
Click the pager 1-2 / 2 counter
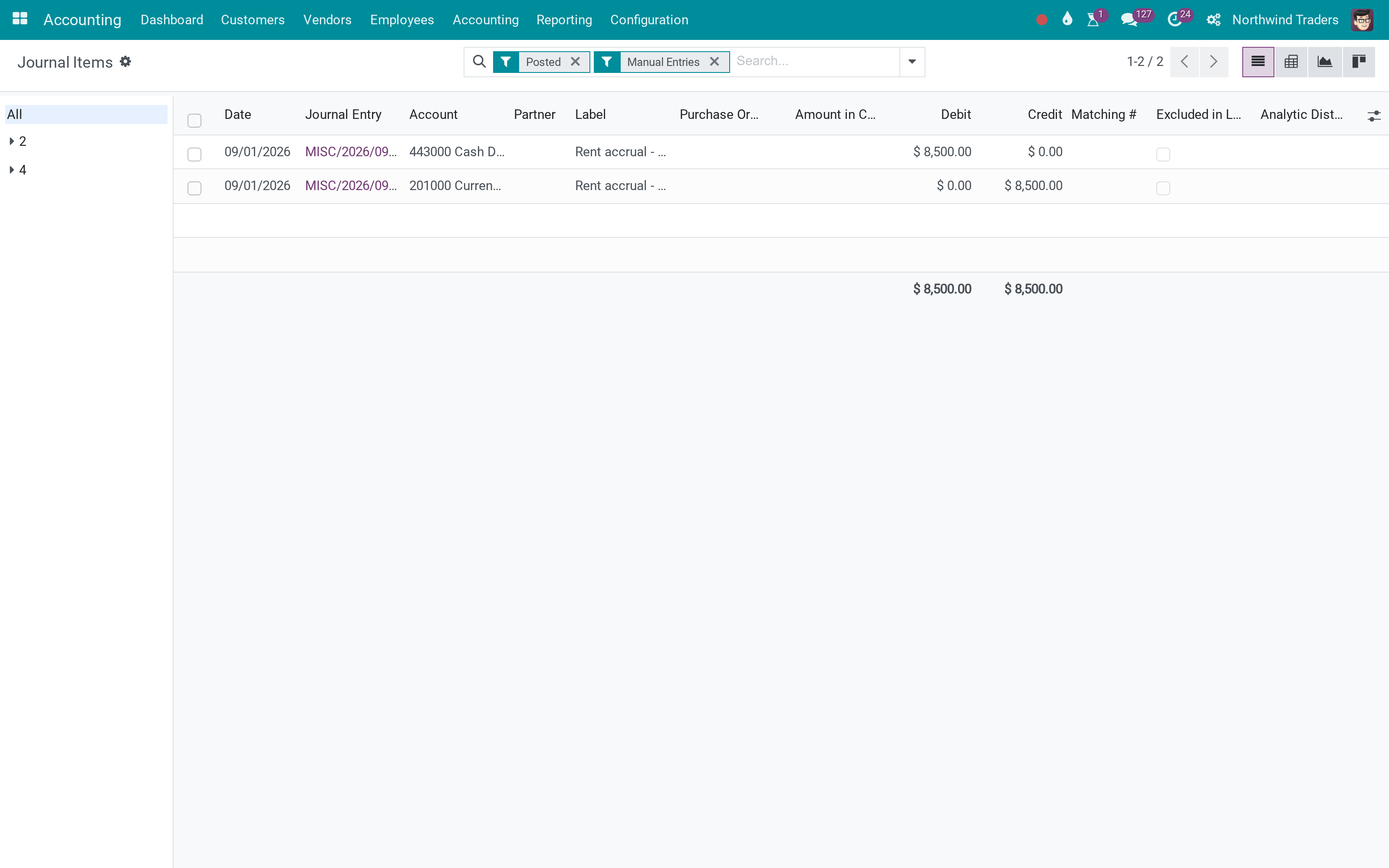(x=1145, y=62)
